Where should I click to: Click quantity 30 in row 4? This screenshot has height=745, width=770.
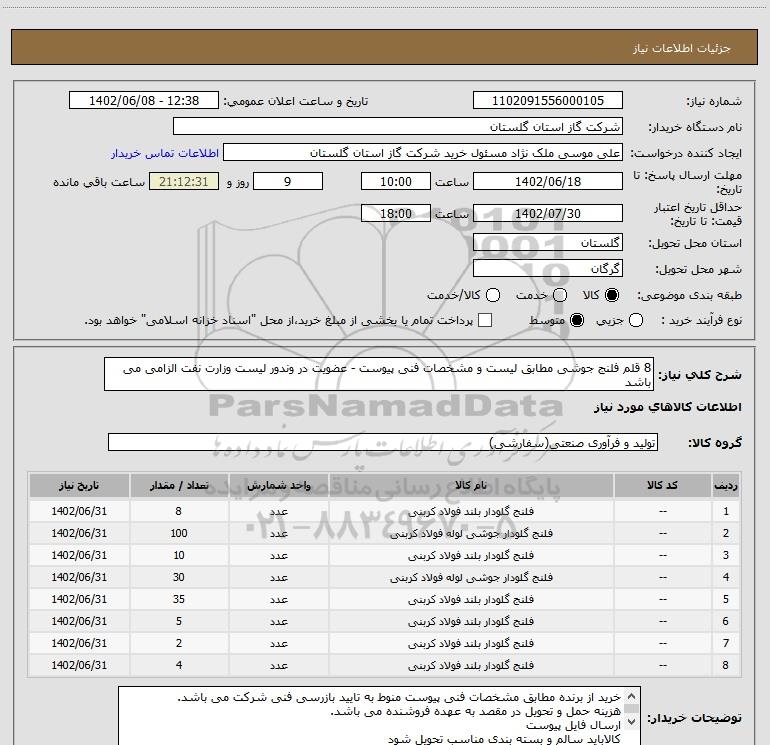(x=179, y=578)
